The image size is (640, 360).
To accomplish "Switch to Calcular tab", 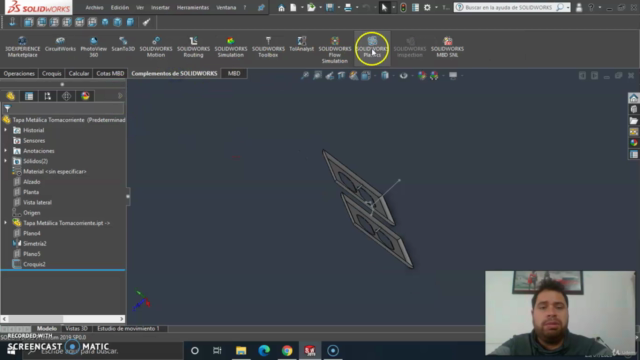I will coord(79,73).
